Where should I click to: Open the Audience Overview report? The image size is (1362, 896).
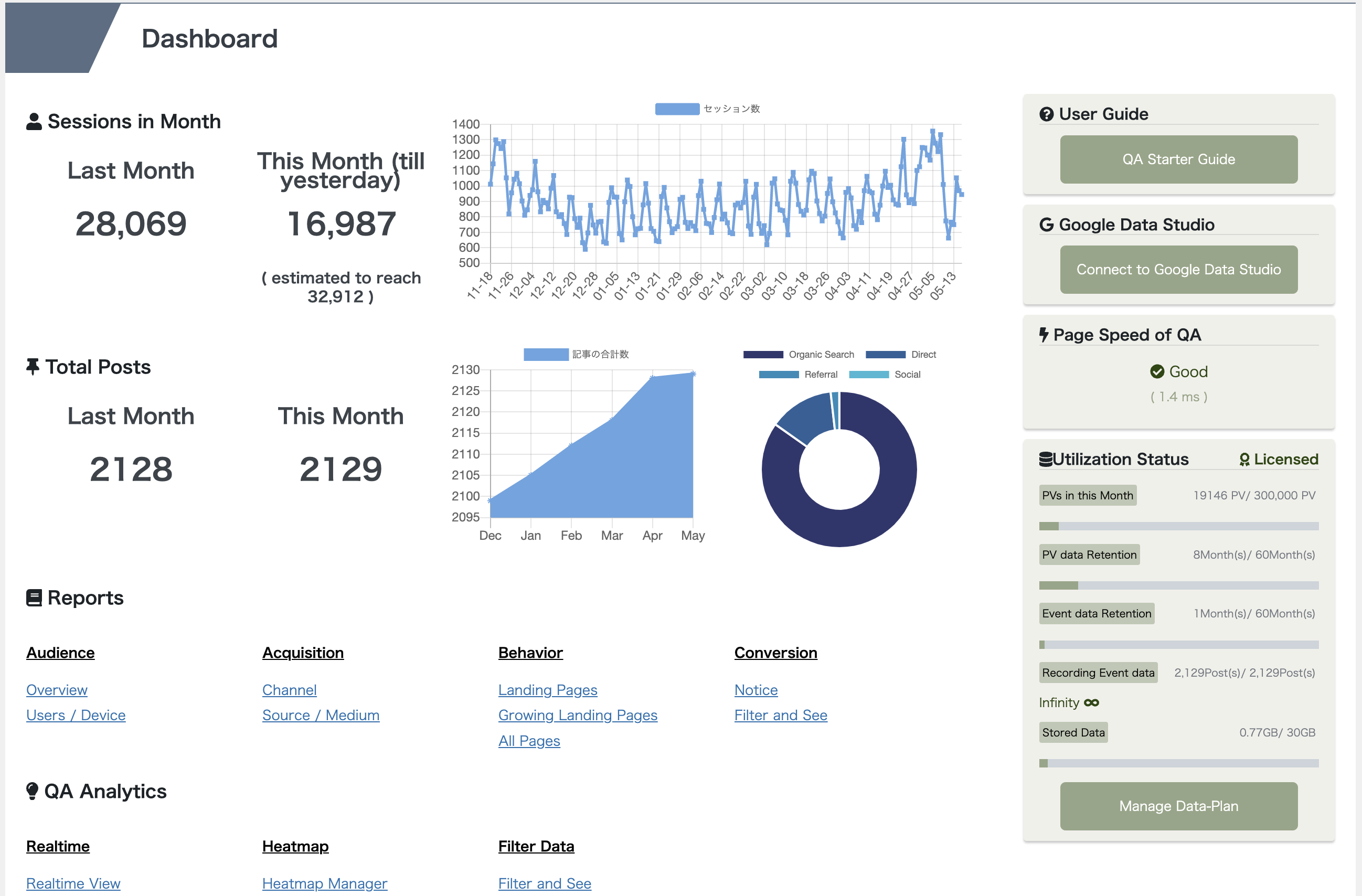tap(57, 690)
